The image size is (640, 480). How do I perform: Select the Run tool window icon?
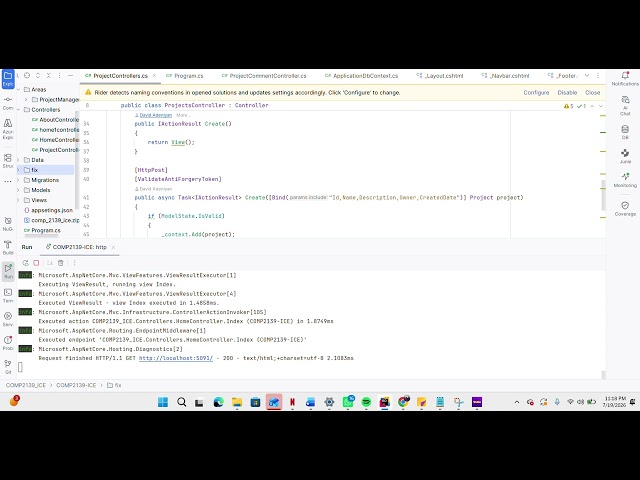(x=8, y=271)
